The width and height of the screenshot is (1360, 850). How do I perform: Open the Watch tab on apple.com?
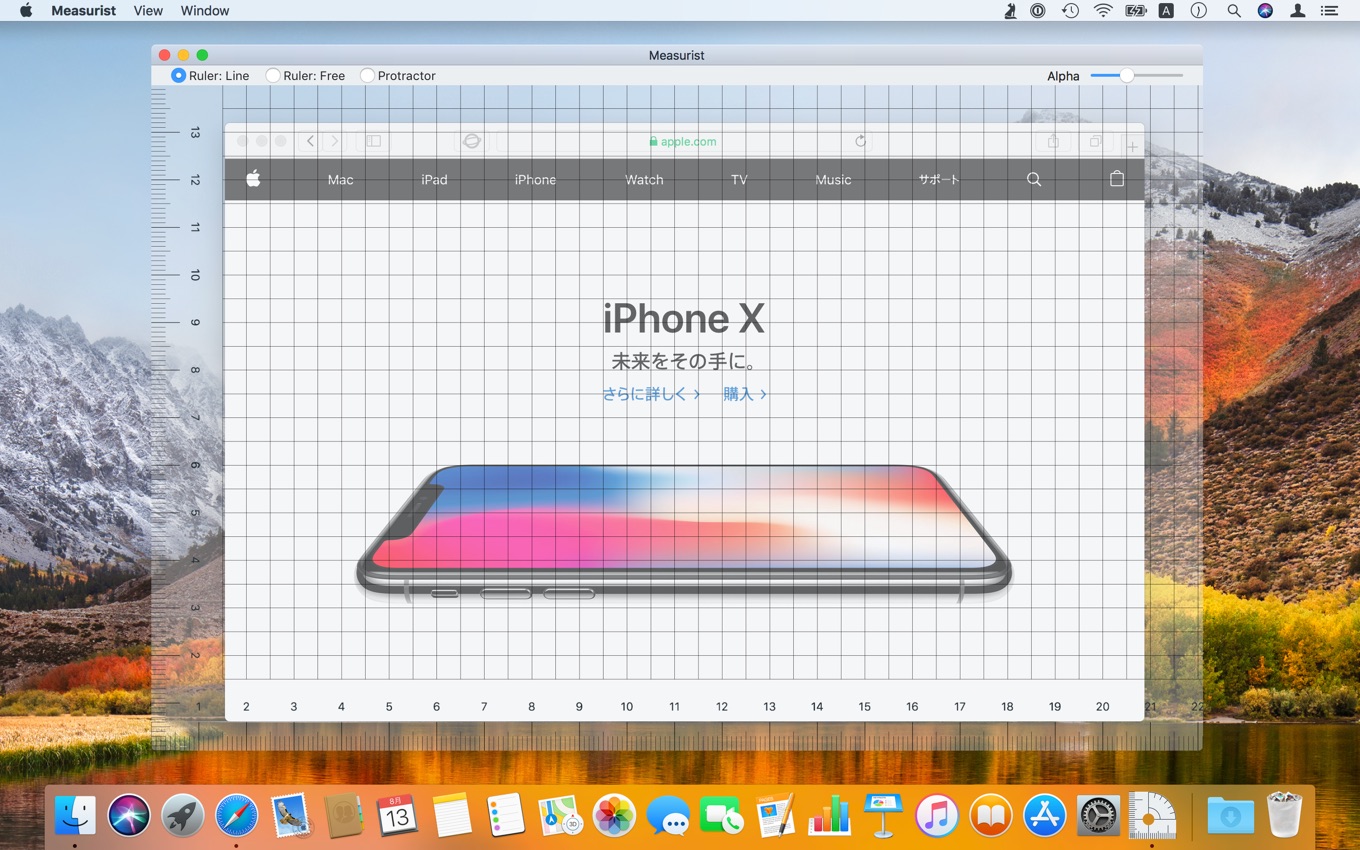click(644, 180)
